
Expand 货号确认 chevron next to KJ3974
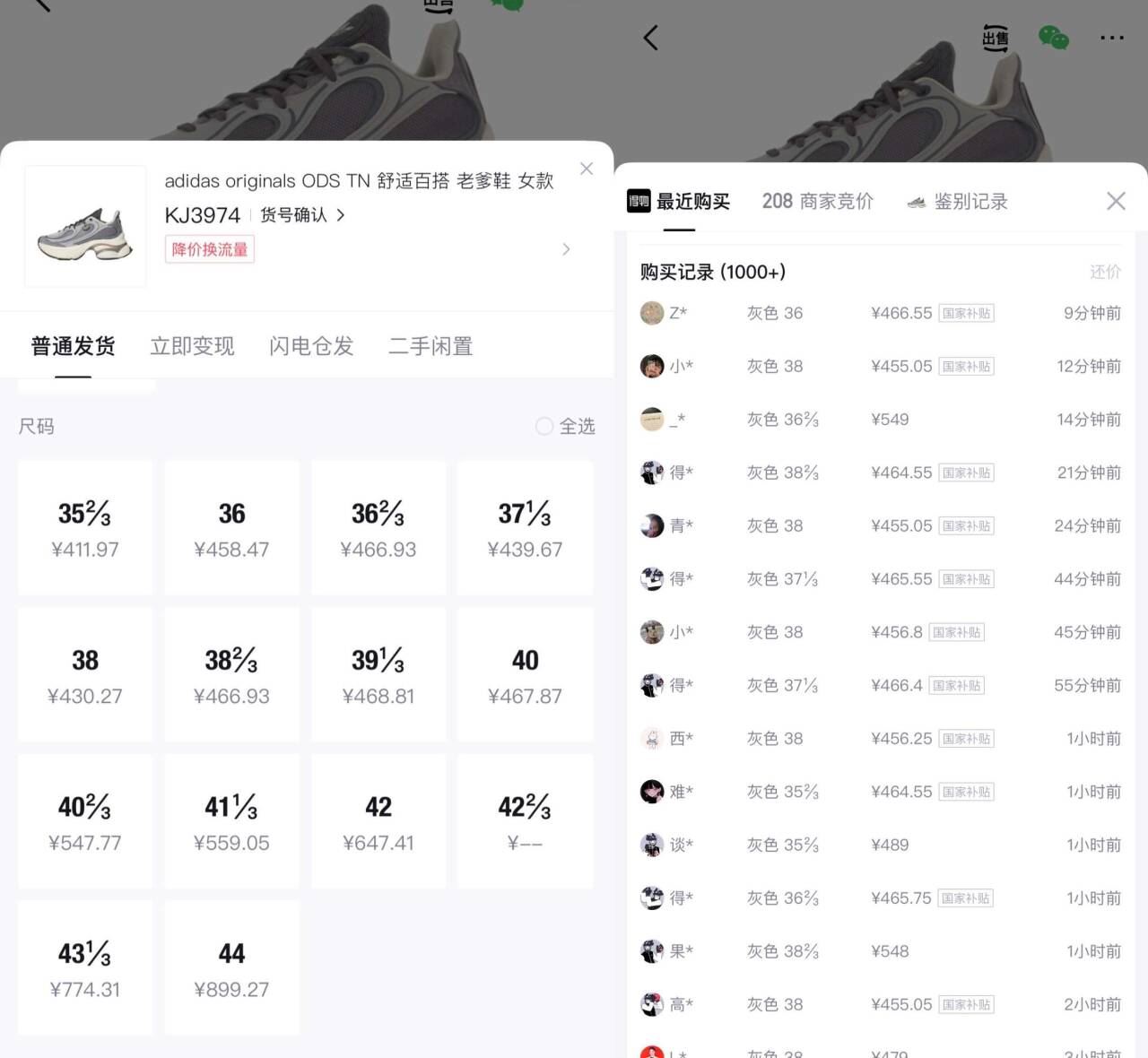340,215
